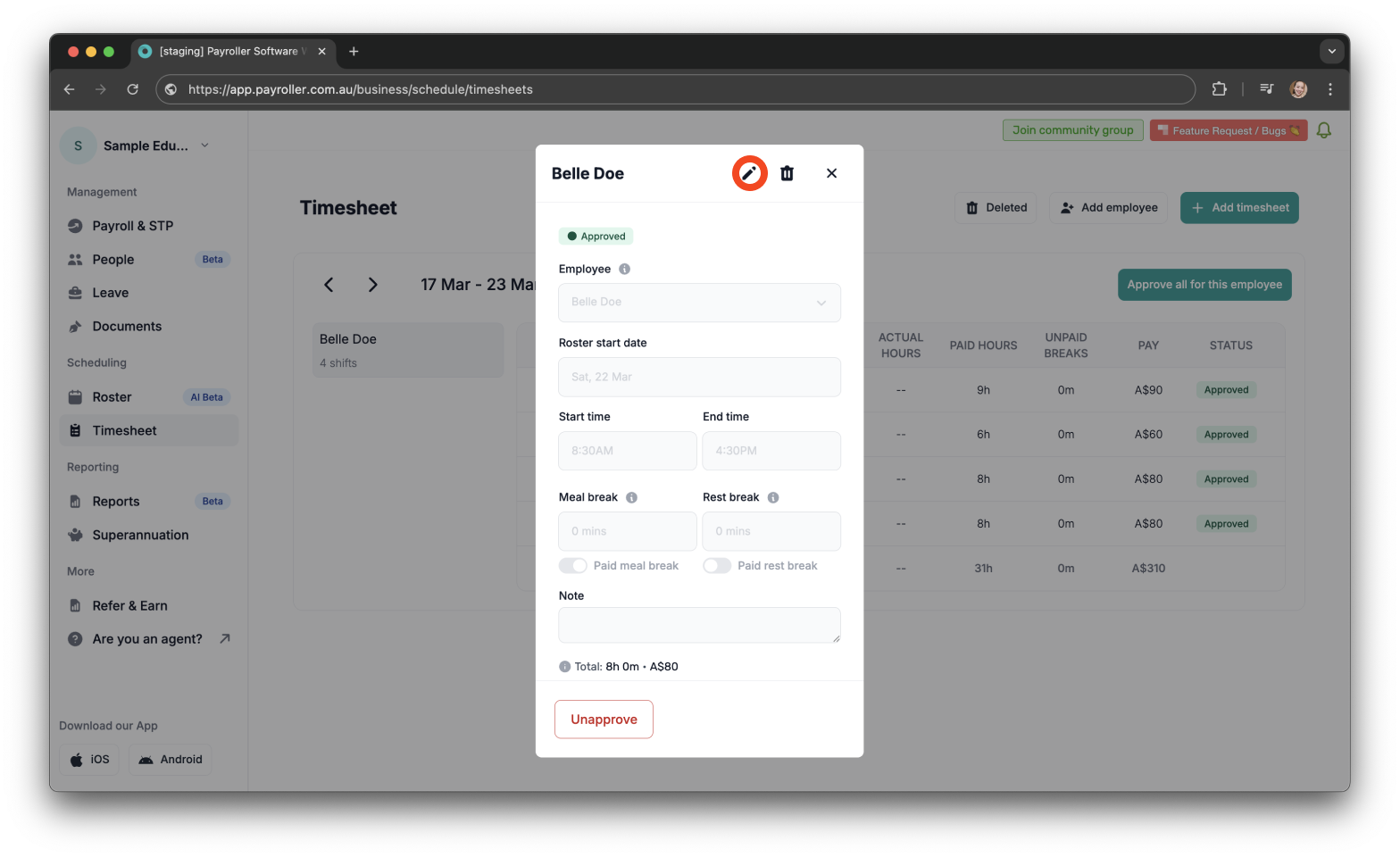The height and width of the screenshot is (857, 1400).
Task: Toggle the Paid rest break switch
Action: pos(717,566)
